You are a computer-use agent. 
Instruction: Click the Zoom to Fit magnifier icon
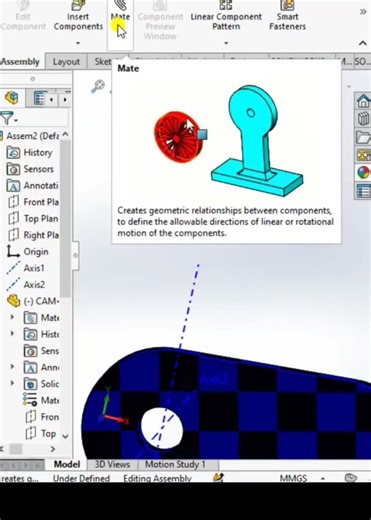pyautogui.click(x=98, y=86)
